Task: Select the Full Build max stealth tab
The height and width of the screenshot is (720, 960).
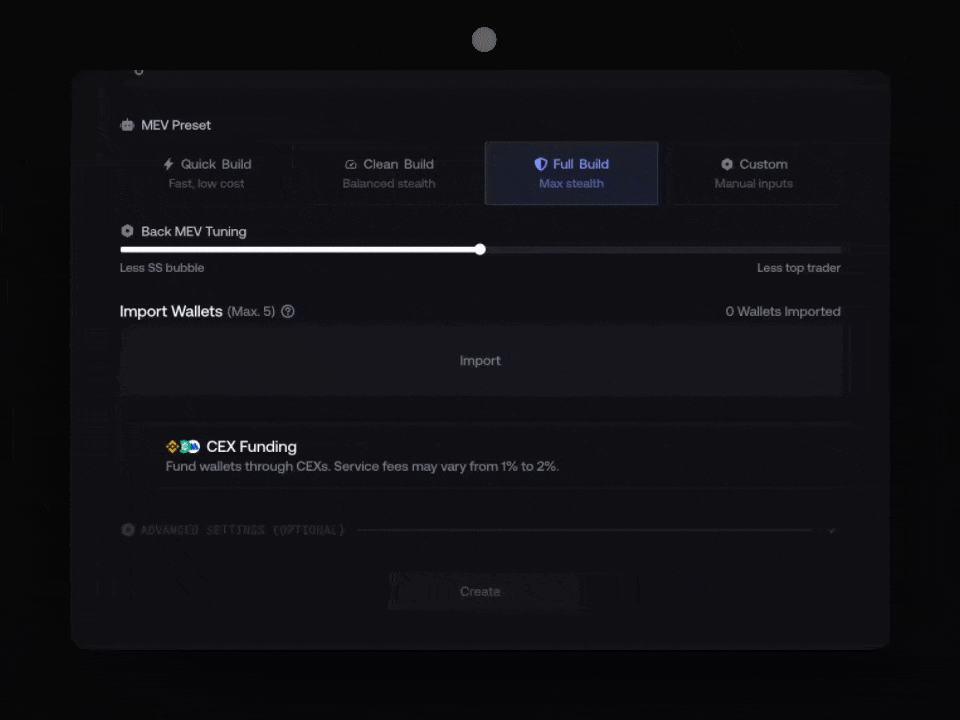Action: [x=571, y=173]
